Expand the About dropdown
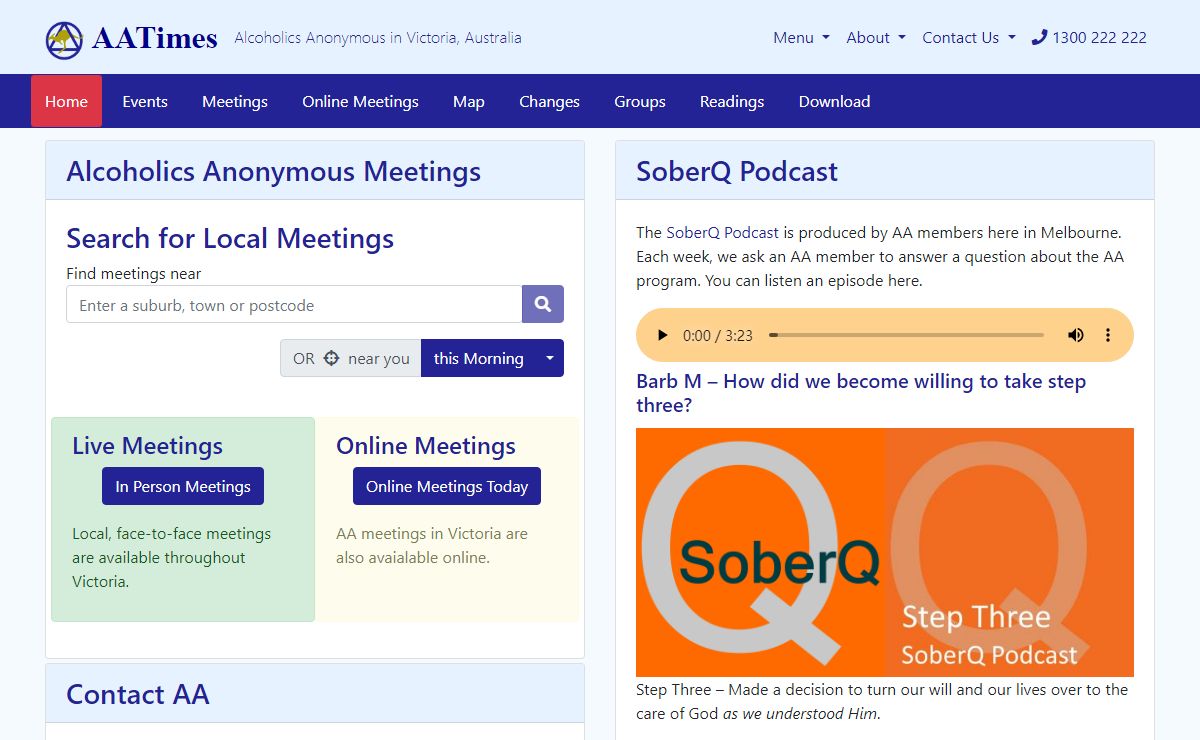 tap(876, 38)
